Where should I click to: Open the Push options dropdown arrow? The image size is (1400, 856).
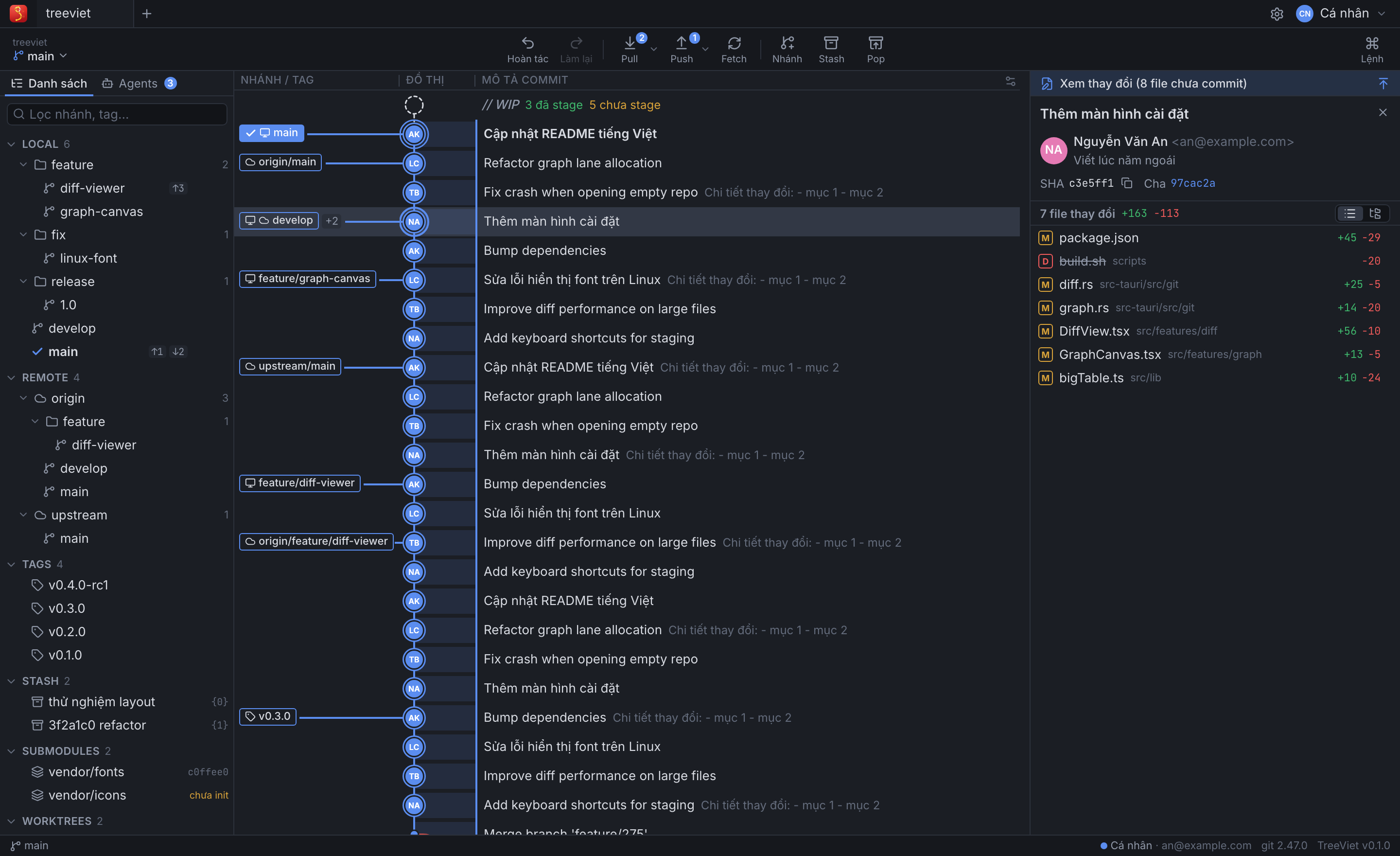click(x=705, y=50)
